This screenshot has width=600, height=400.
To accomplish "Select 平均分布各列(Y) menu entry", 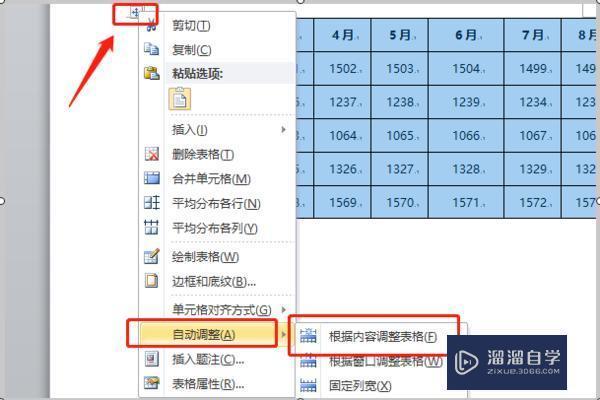I will [x=215, y=228].
